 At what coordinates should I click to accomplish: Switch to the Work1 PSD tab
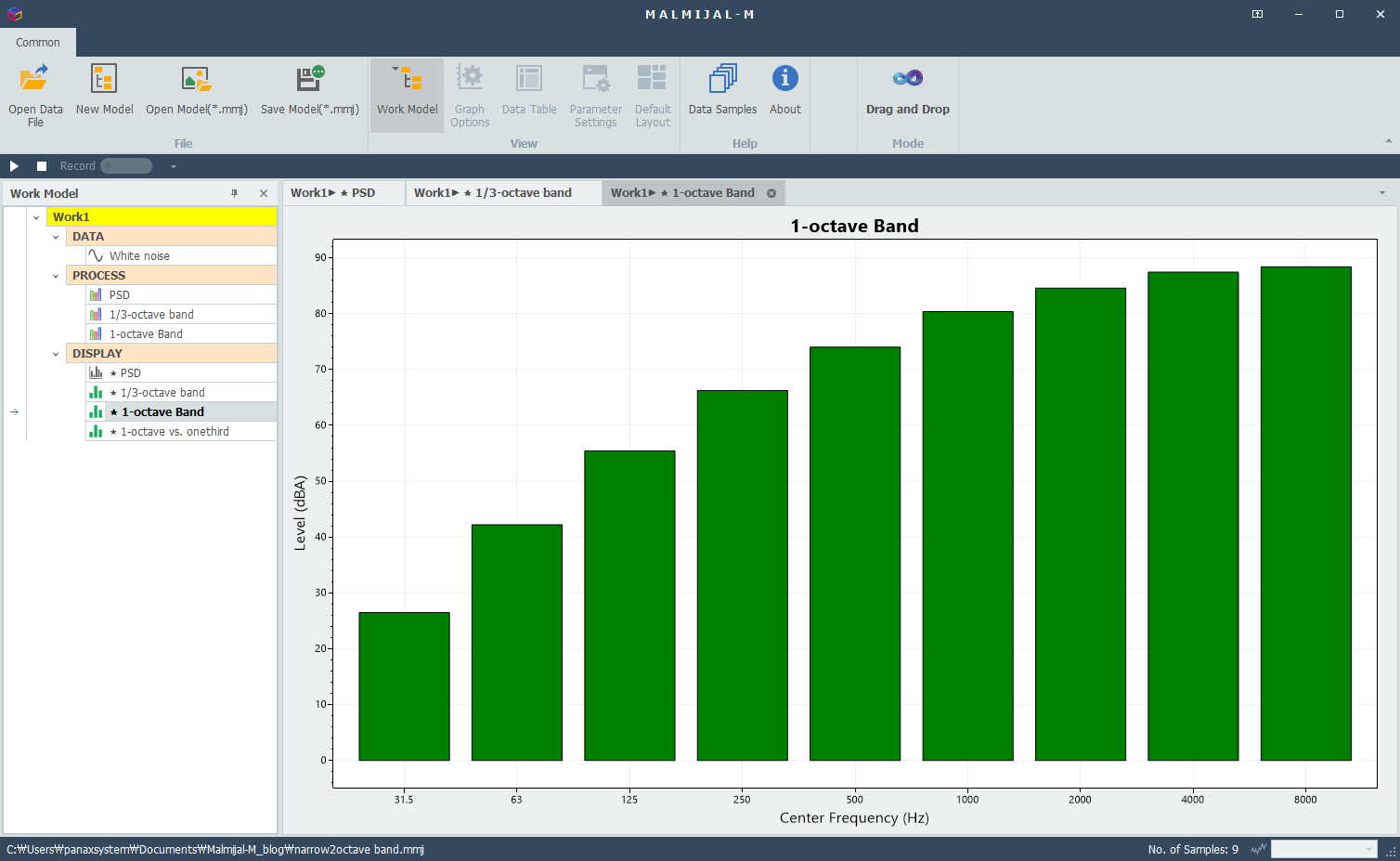tap(344, 192)
